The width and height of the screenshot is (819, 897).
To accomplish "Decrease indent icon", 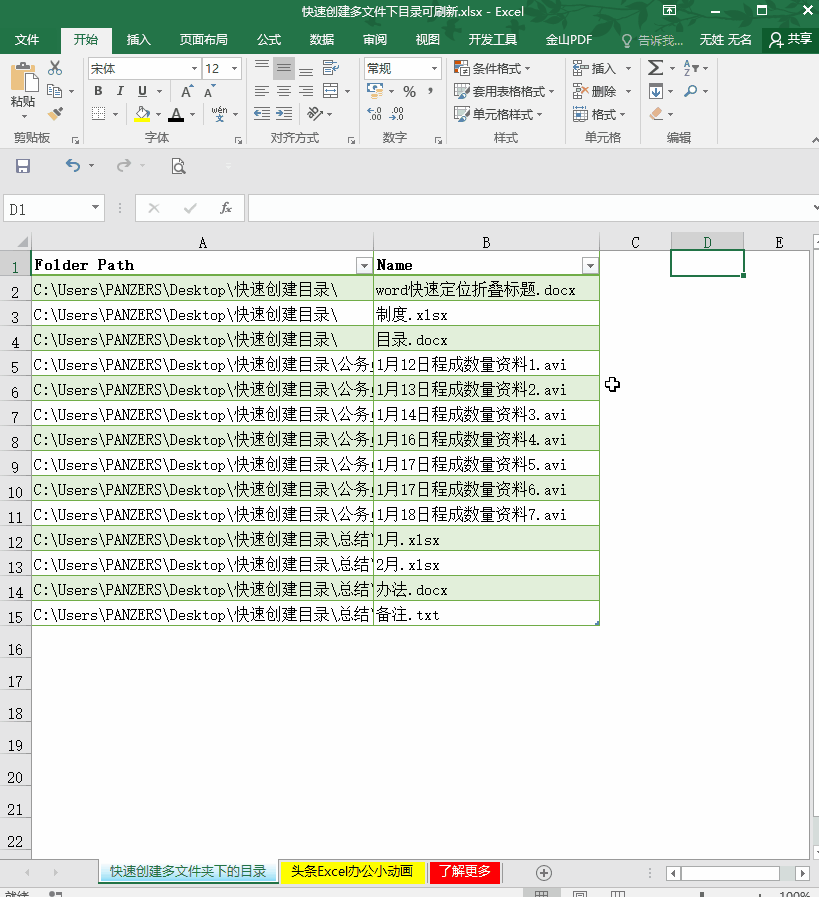I will (x=262, y=114).
